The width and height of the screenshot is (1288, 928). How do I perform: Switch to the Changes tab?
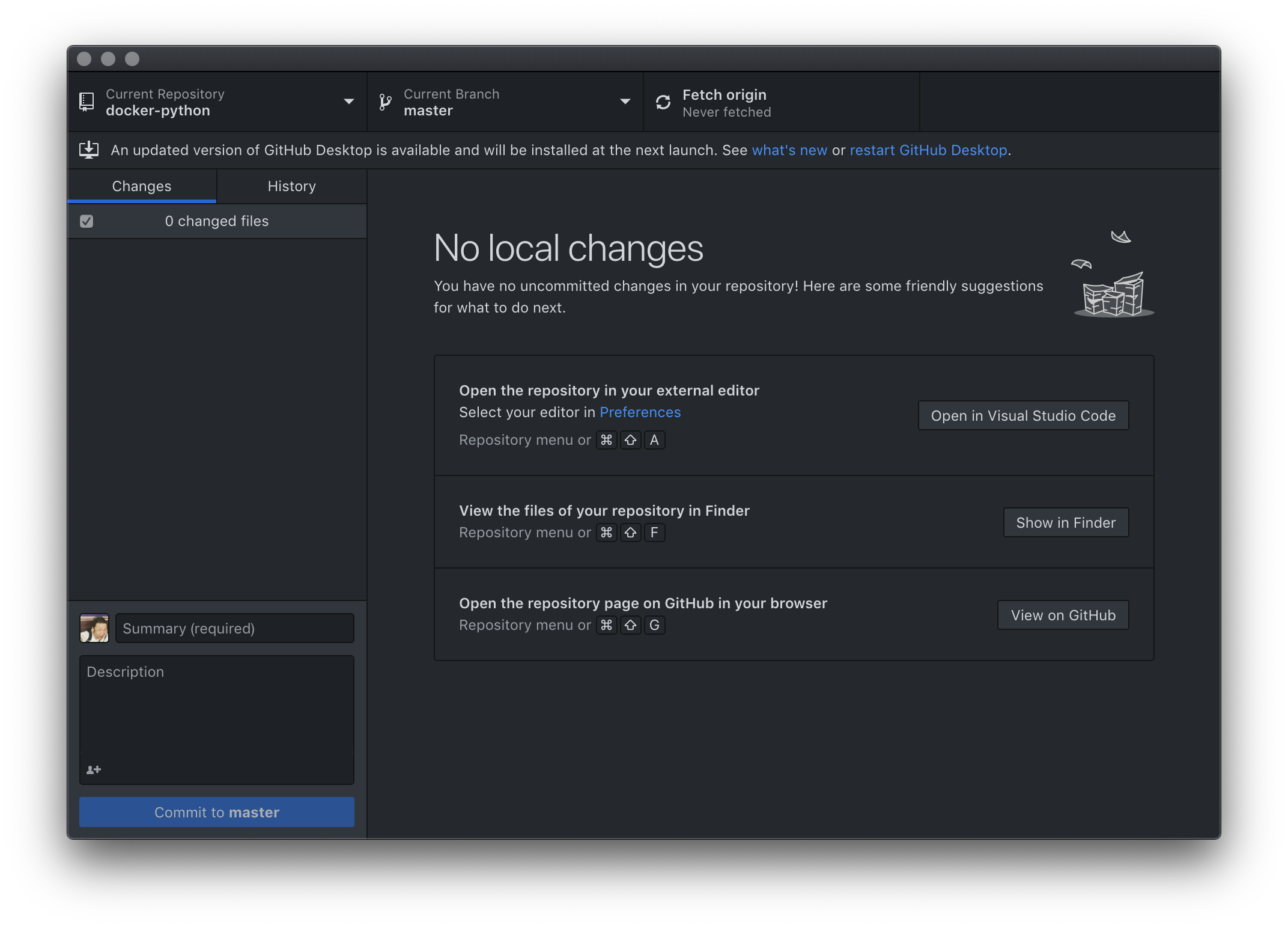[142, 186]
